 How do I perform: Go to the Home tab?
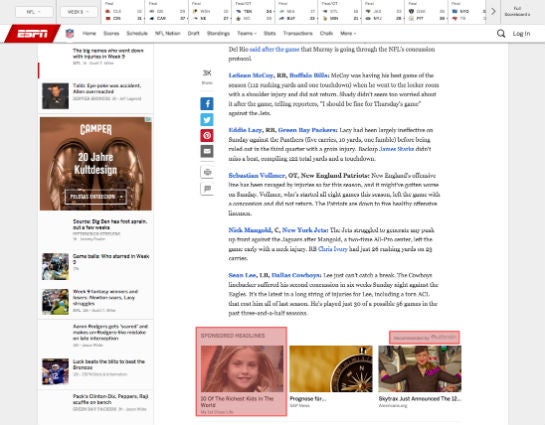point(89,33)
